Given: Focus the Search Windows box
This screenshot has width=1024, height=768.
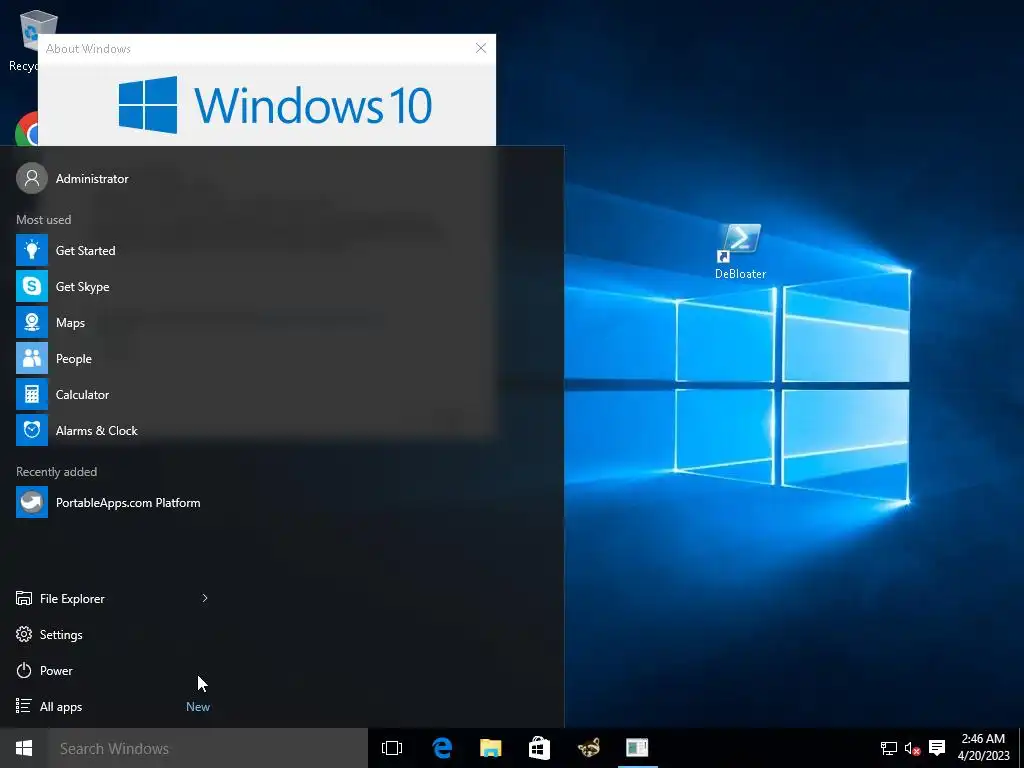Looking at the screenshot, I should click(208, 748).
